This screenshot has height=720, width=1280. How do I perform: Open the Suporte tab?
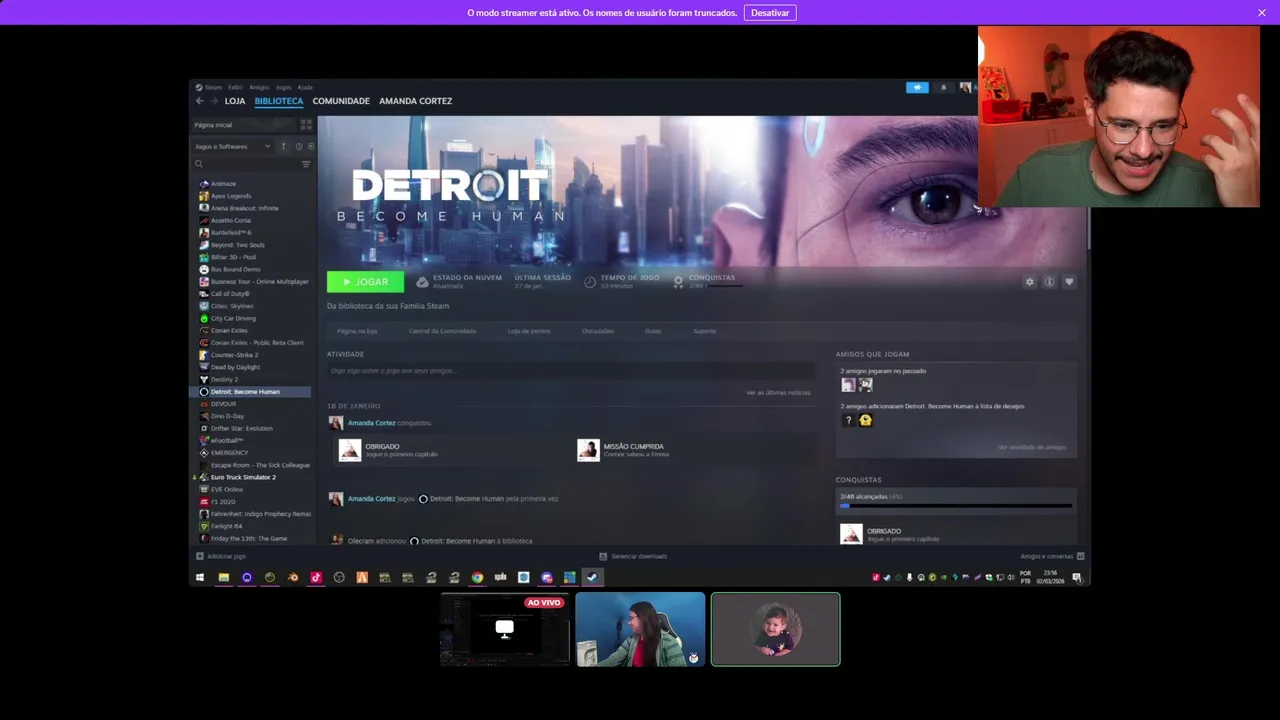point(705,331)
